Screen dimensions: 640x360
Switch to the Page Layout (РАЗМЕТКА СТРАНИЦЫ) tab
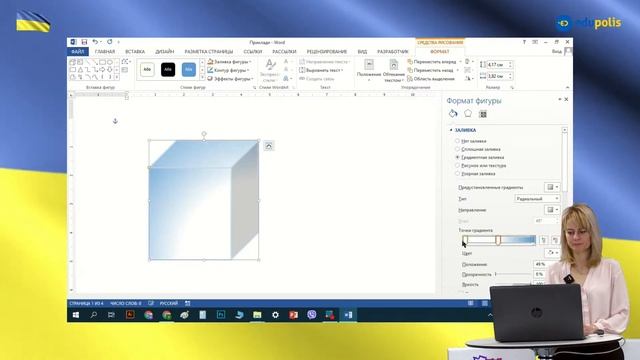pyautogui.click(x=209, y=52)
